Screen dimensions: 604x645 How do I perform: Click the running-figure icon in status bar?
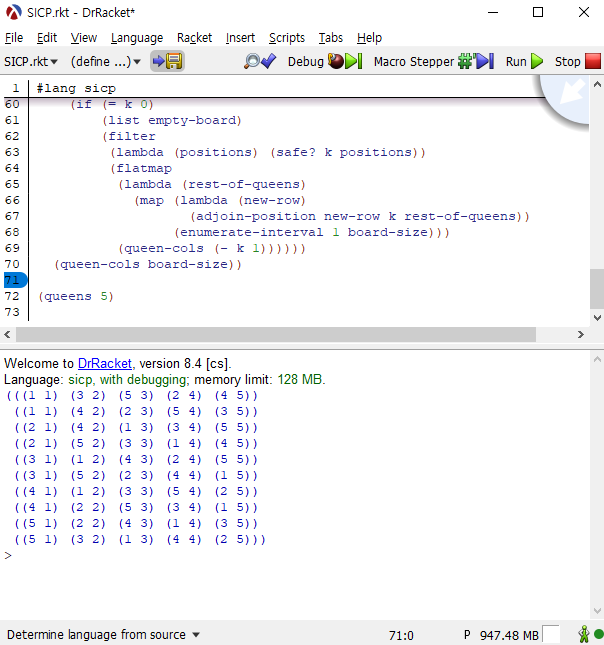(x=584, y=635)
